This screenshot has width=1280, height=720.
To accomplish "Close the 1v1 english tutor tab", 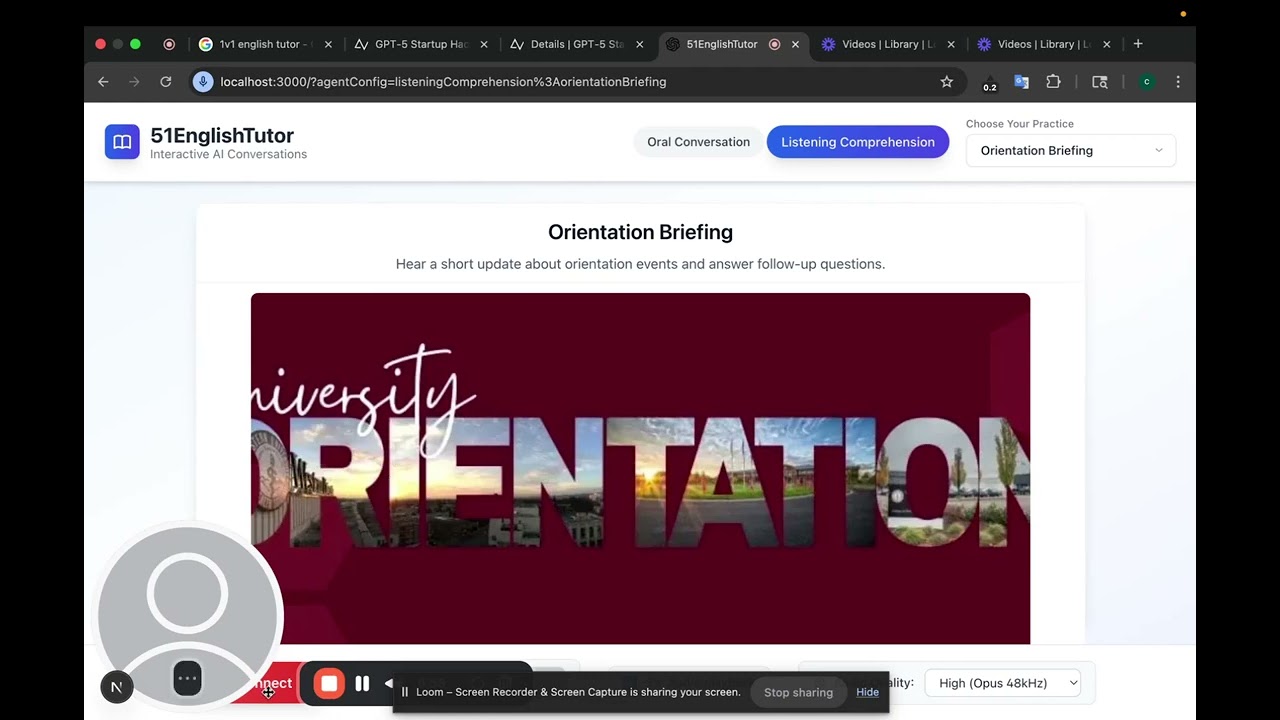I will pos(328,44).
